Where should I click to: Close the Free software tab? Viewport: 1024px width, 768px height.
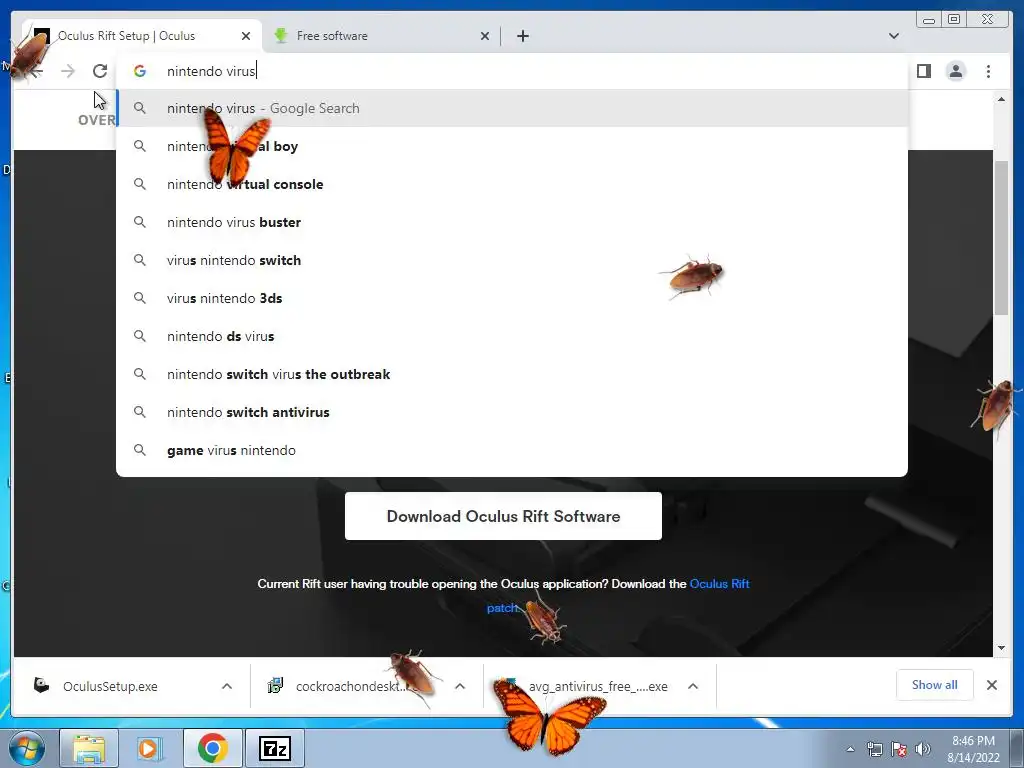point(485,36)
